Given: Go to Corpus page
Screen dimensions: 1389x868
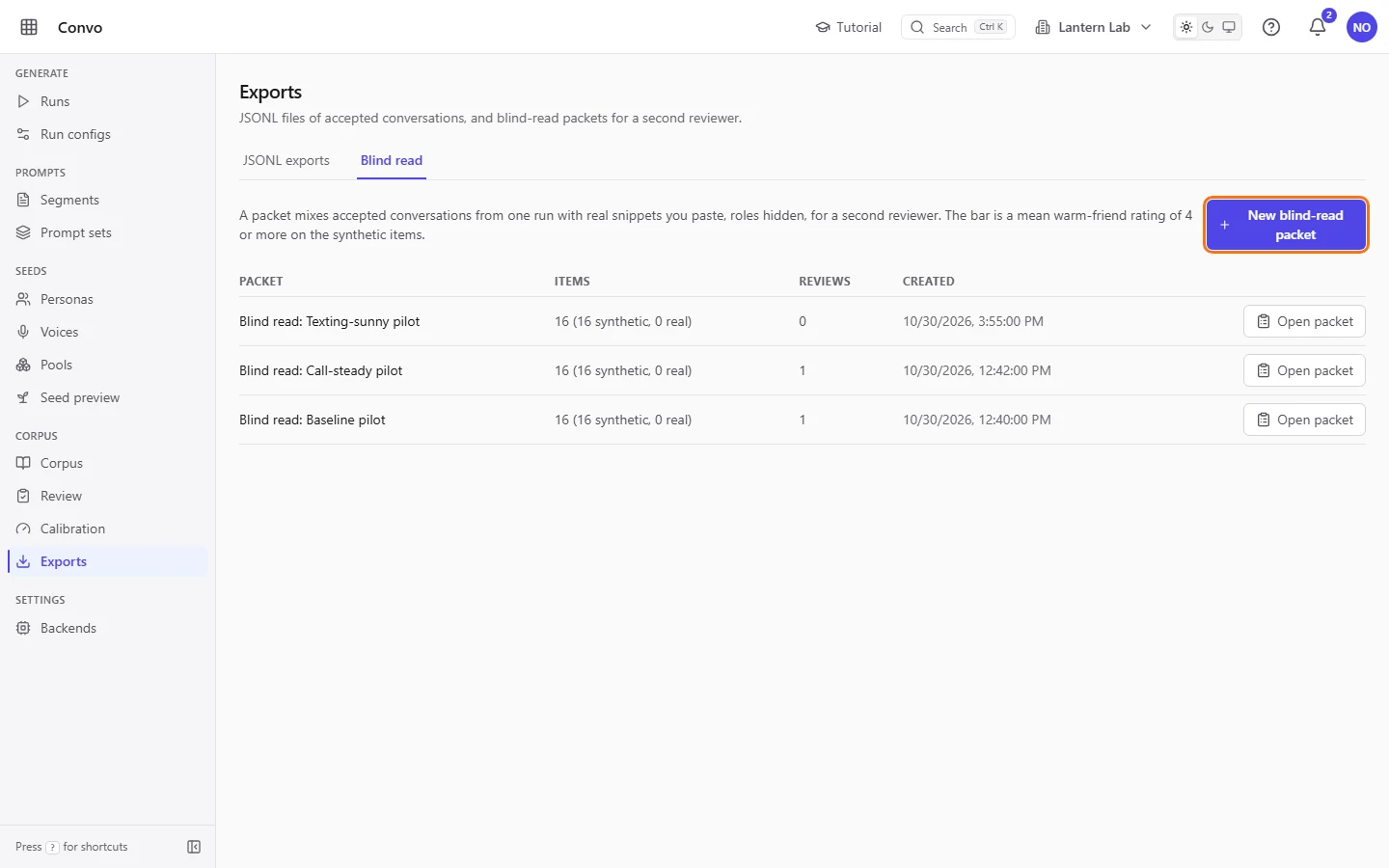Looking at the screenshot, I should coord(107,463).
